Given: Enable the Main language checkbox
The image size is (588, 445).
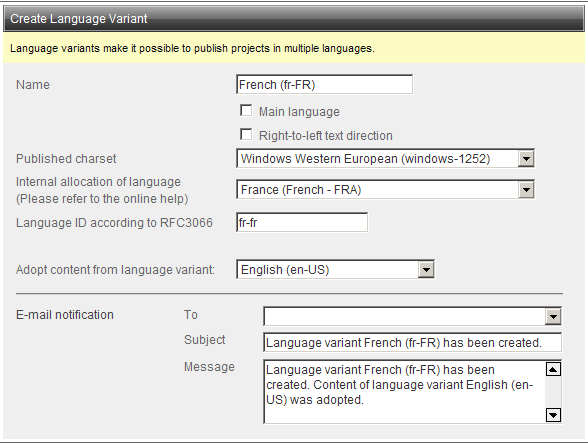Looking at the screenshot, I should click(x=246, y=111).
